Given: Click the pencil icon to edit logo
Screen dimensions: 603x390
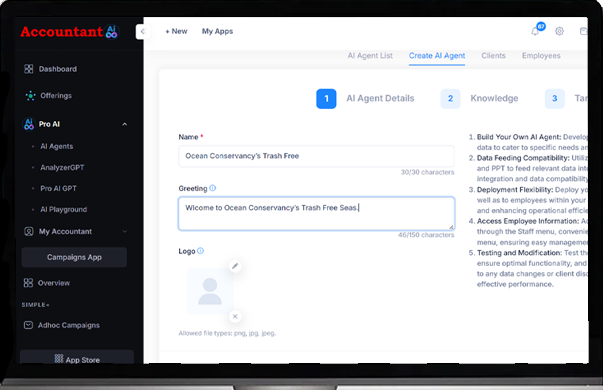Looking at the screenshot, I should point(235,266).
